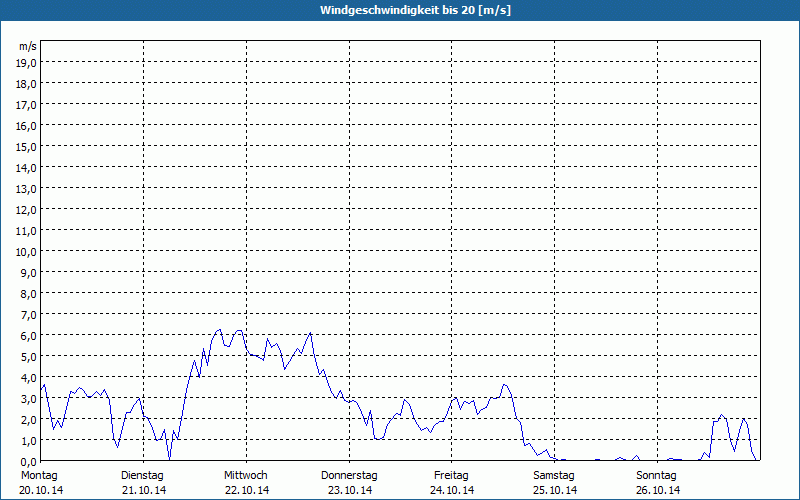800x500 pixels.
Task: Select the 0,0 y-axis label
Action: pyautogui.click(x=29, y=462)
